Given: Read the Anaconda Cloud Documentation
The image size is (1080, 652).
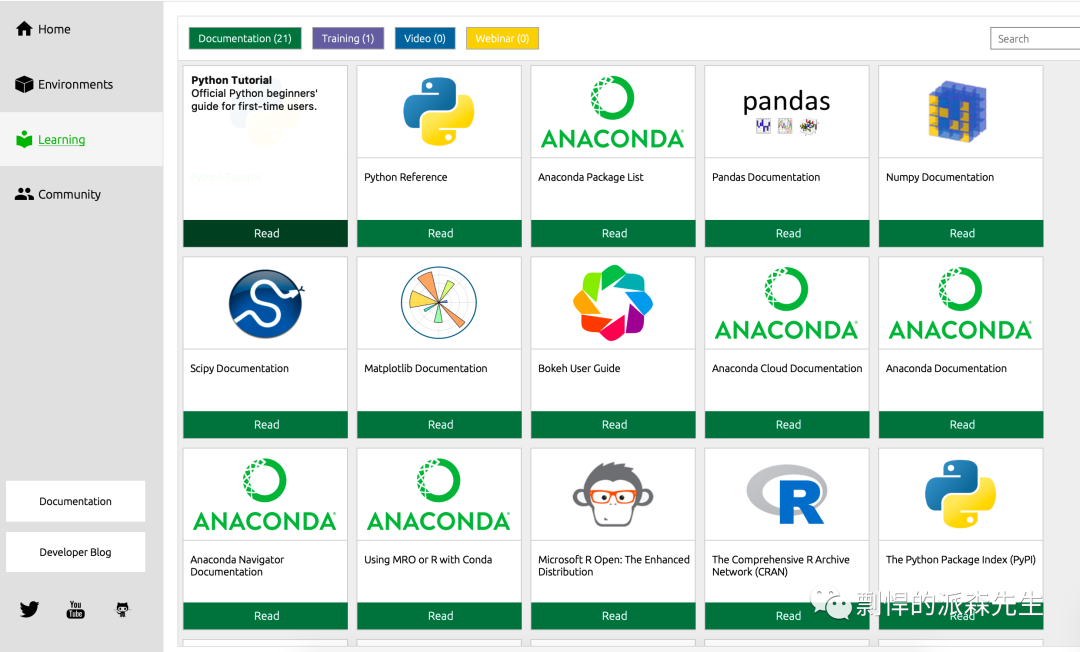Looking at the screenshot, I should click(x=787, y=425).
